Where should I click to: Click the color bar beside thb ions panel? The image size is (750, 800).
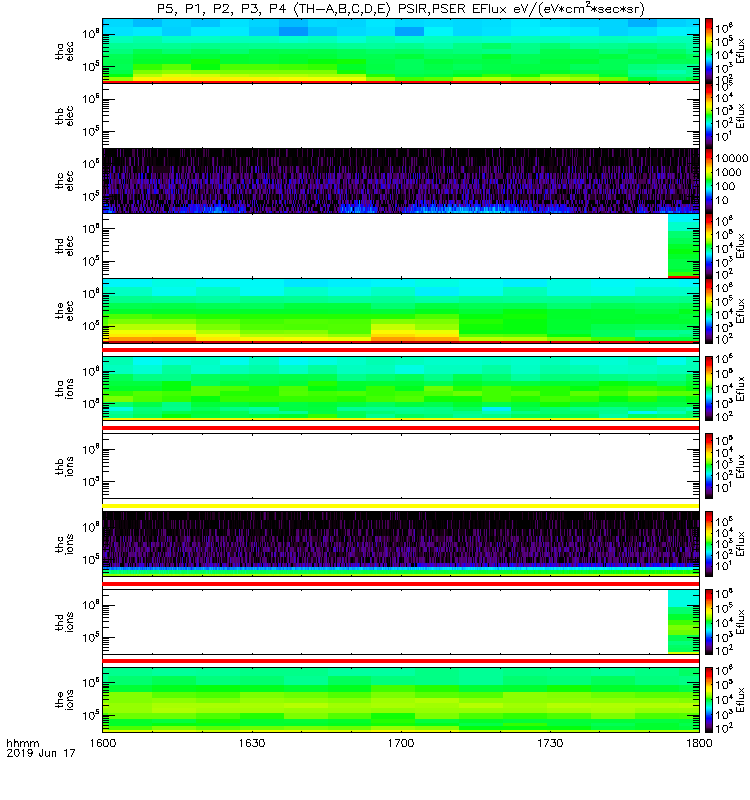[x=709, y=466]
